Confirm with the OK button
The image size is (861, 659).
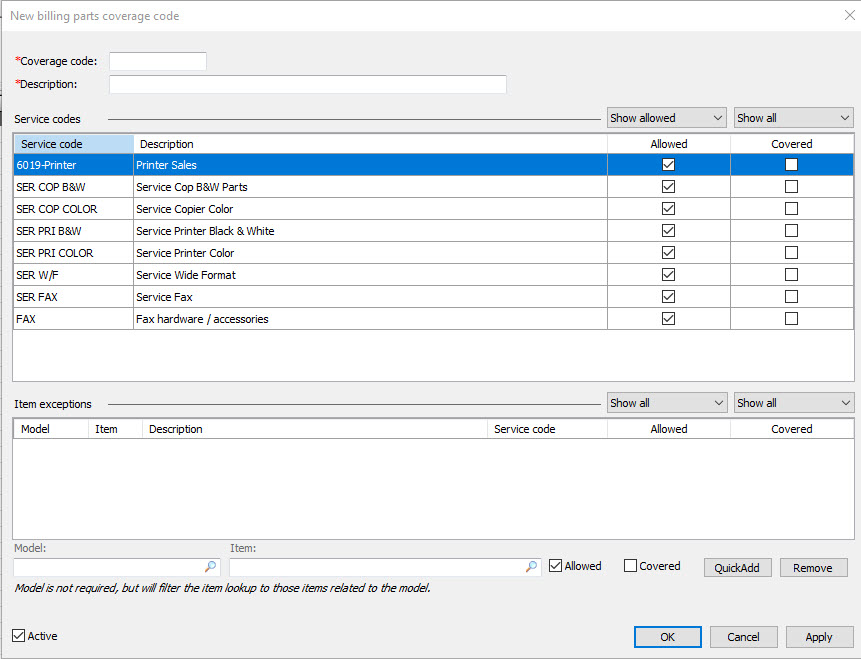668,636
